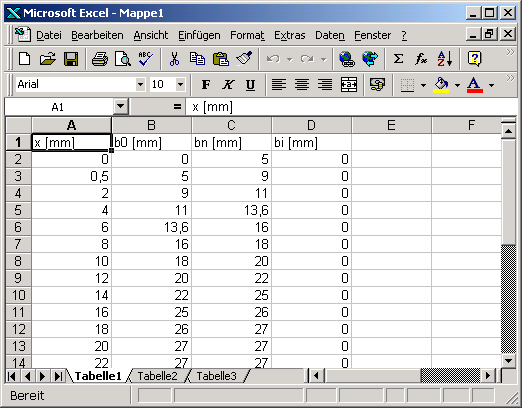Toggle bold formatting F button
This screenshot has width=522, height=408.
[x=206, y=85]
